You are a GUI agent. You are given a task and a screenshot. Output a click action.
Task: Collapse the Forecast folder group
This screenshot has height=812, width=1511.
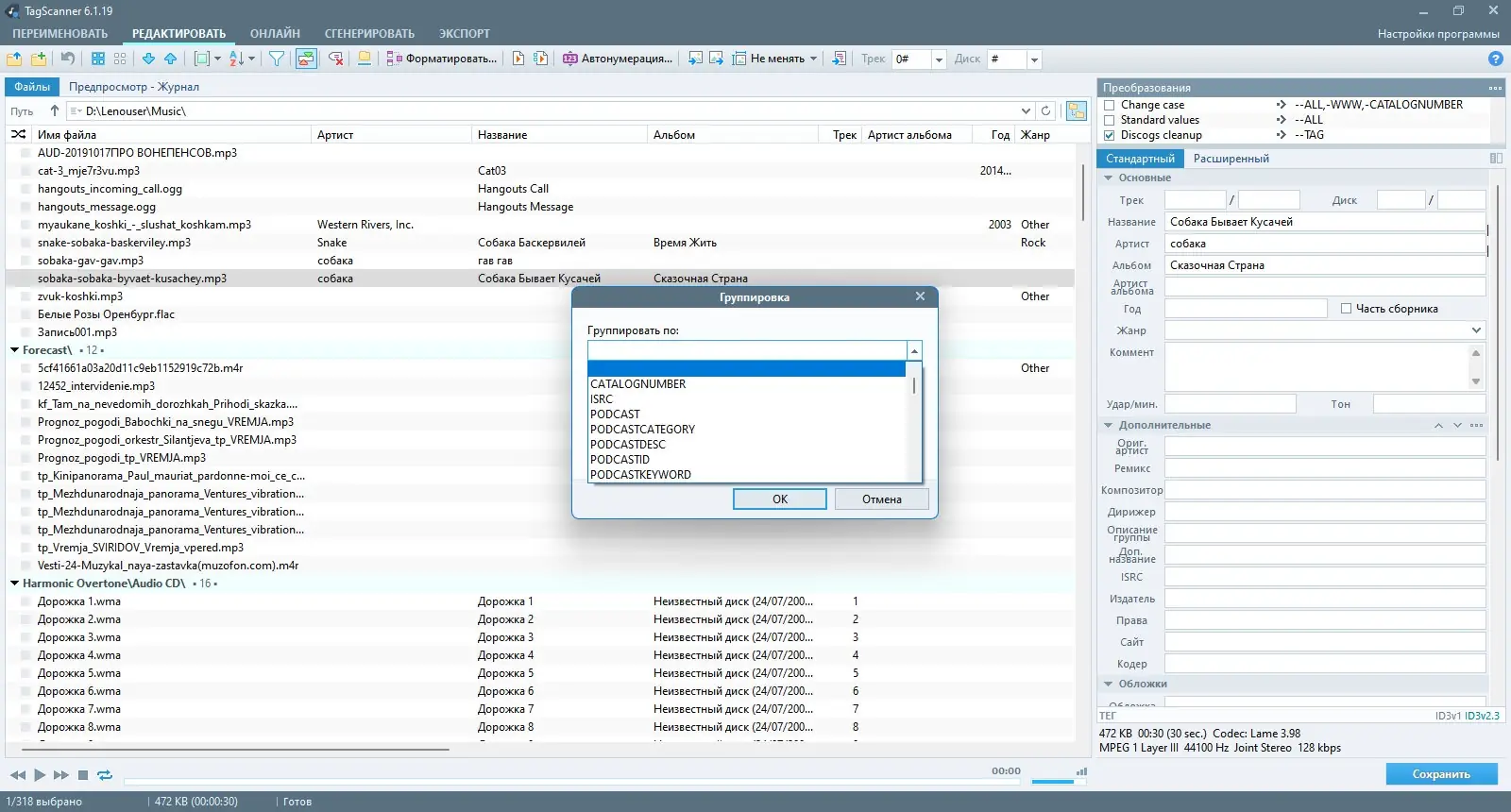(x=15, y=350)
